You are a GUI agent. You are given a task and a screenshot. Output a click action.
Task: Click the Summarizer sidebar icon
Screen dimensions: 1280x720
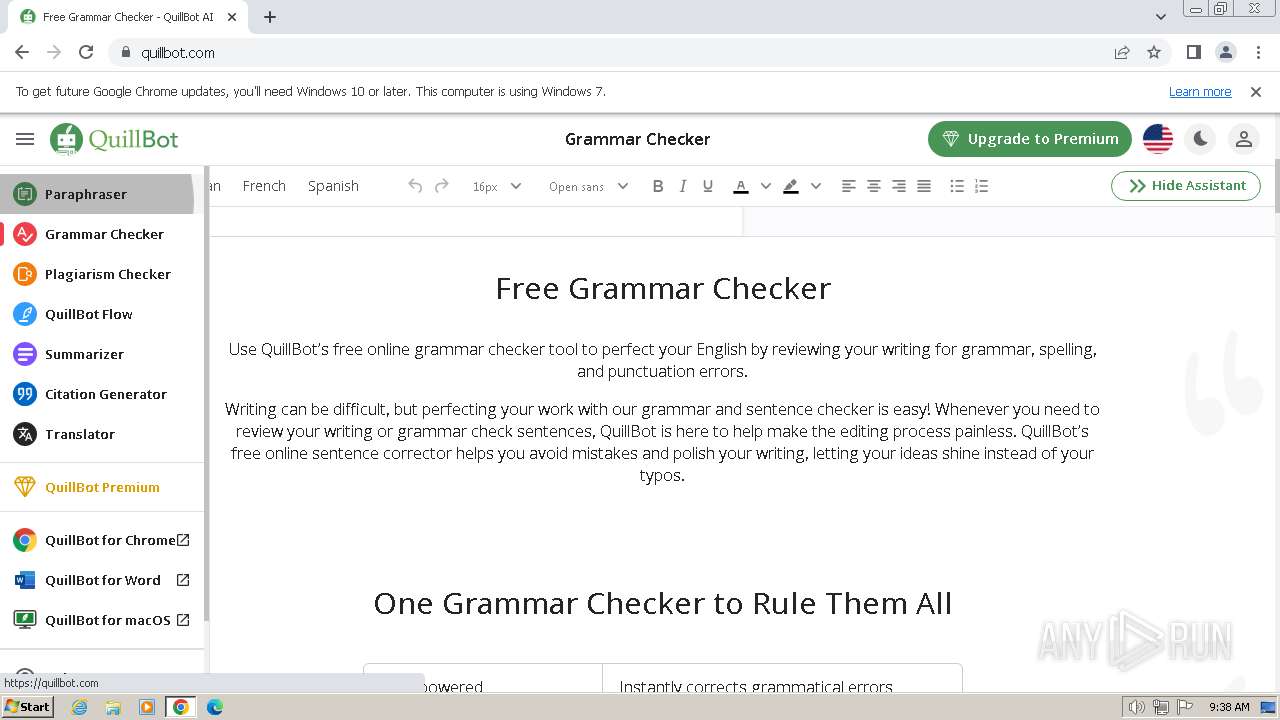25,354
